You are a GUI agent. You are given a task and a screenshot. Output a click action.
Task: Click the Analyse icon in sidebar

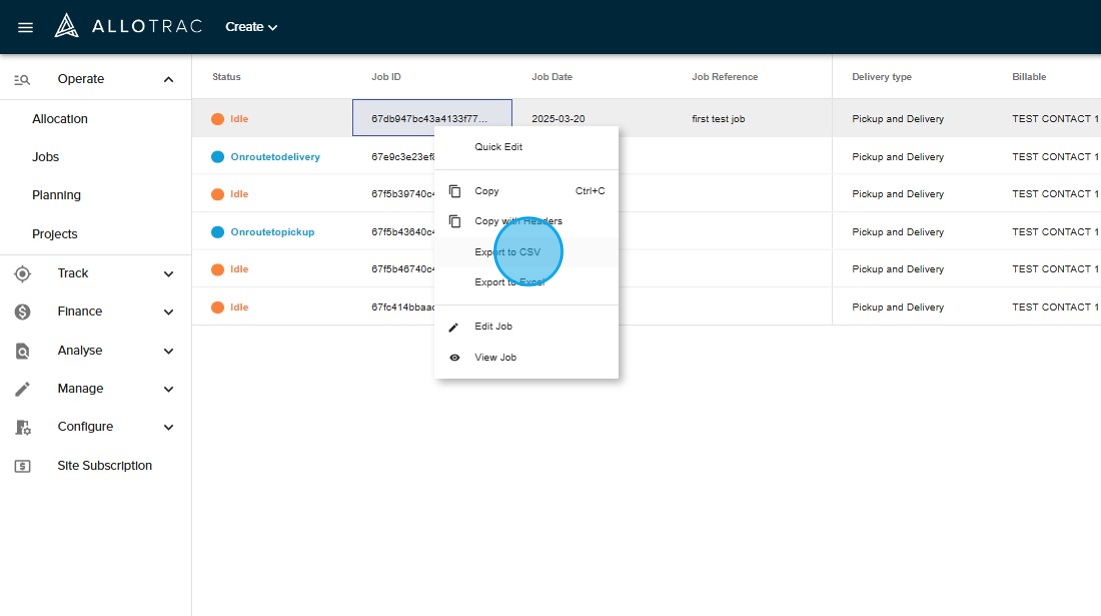click(x=23, y=351)
